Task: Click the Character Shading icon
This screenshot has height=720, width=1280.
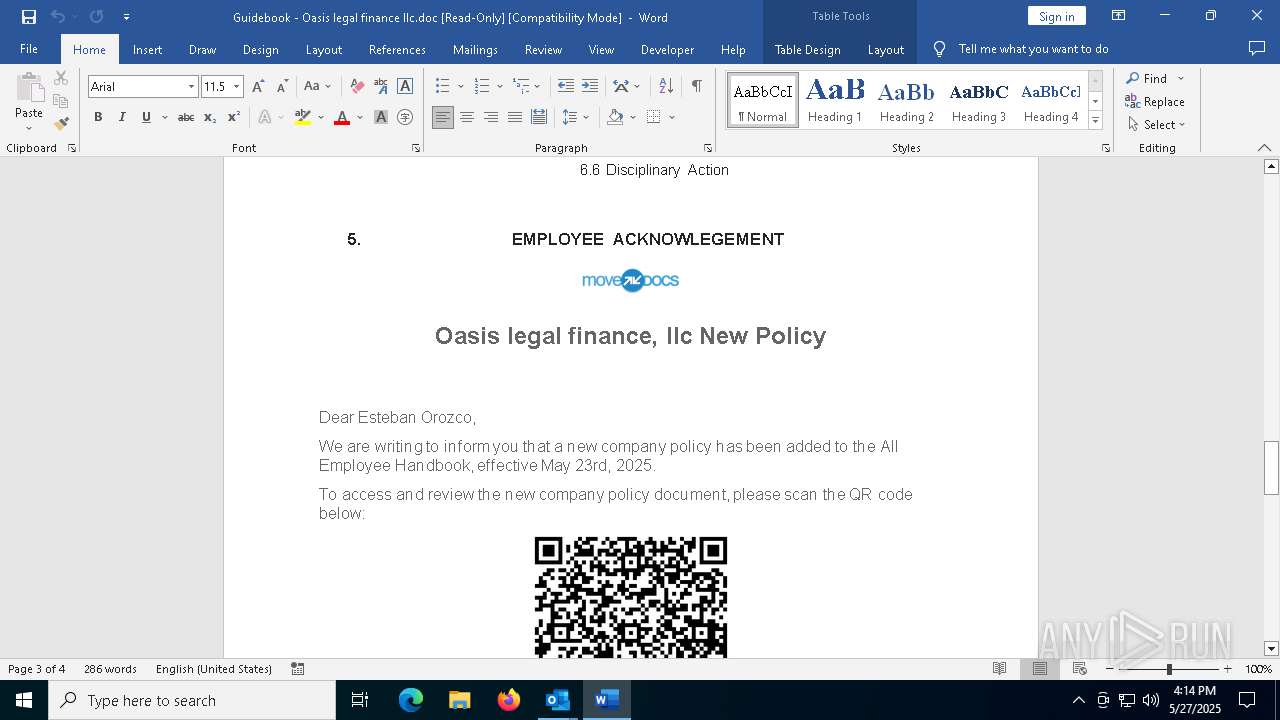Action: (381, 117)
